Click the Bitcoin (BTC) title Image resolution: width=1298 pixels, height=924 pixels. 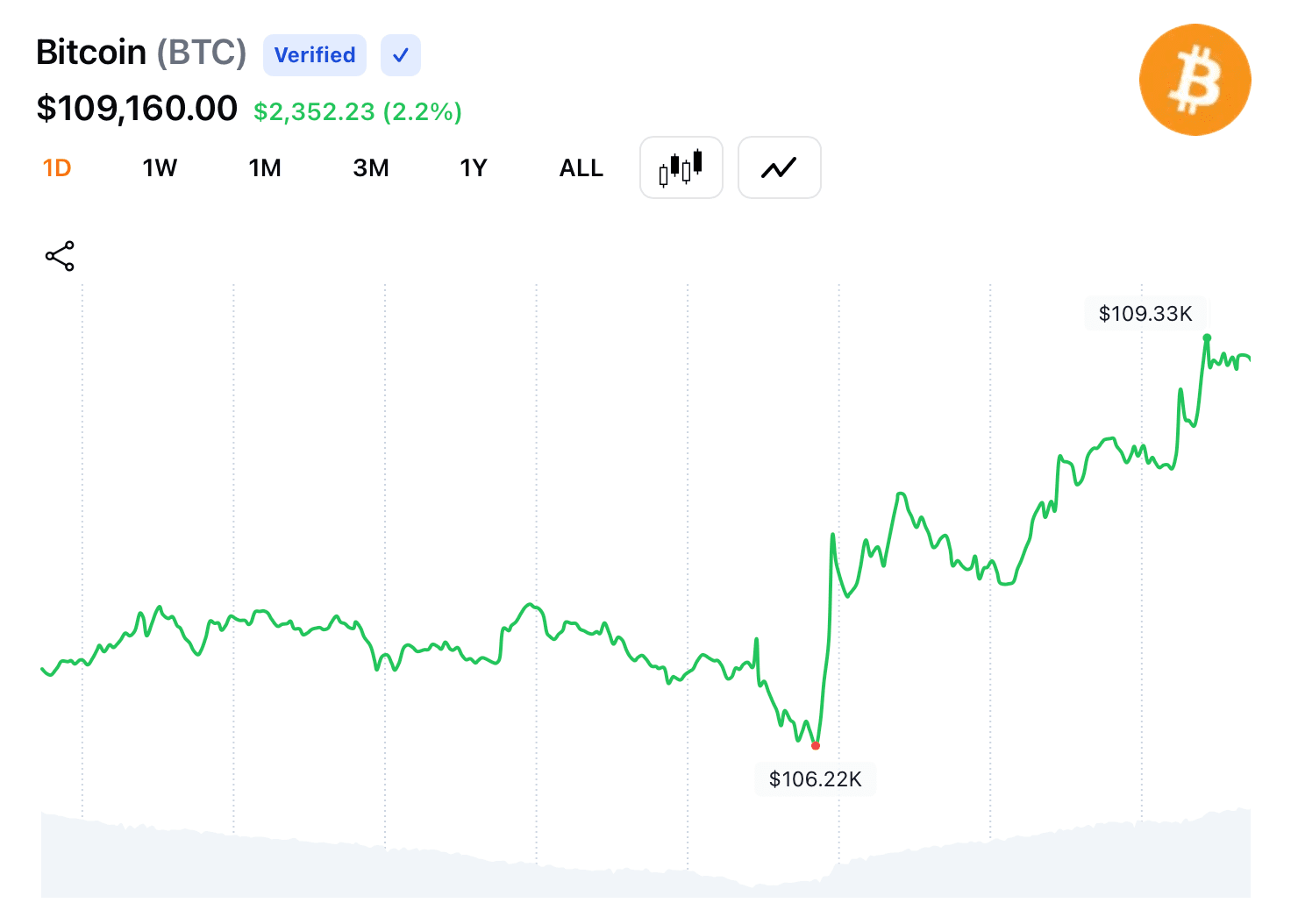[141, 53]
